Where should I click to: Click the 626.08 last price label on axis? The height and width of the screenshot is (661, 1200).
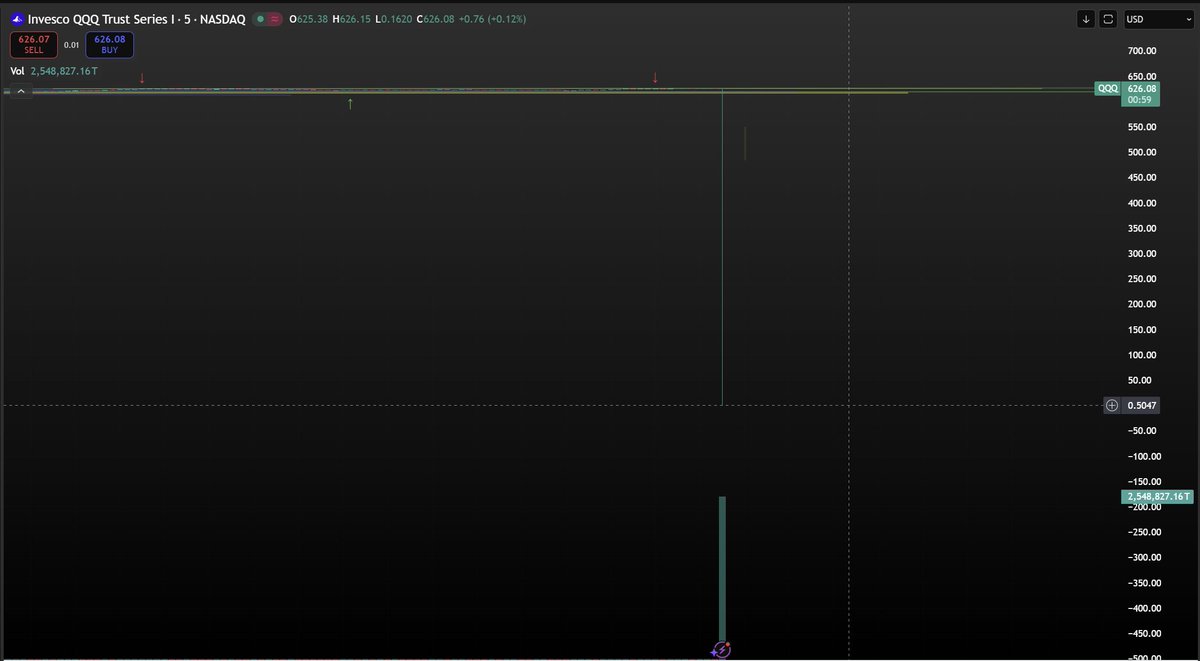pos(1140,88)
